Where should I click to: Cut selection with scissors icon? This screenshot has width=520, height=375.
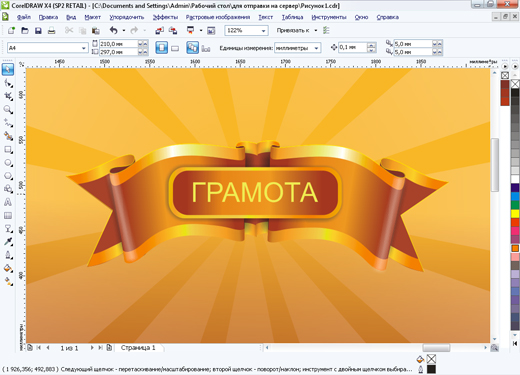(x=69, y=30)
